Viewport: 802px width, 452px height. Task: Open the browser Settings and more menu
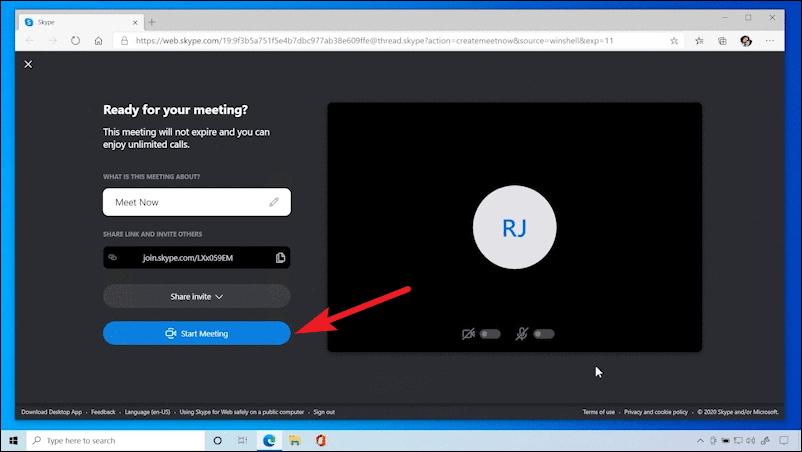pyautogui.click(x=770, y=41)
